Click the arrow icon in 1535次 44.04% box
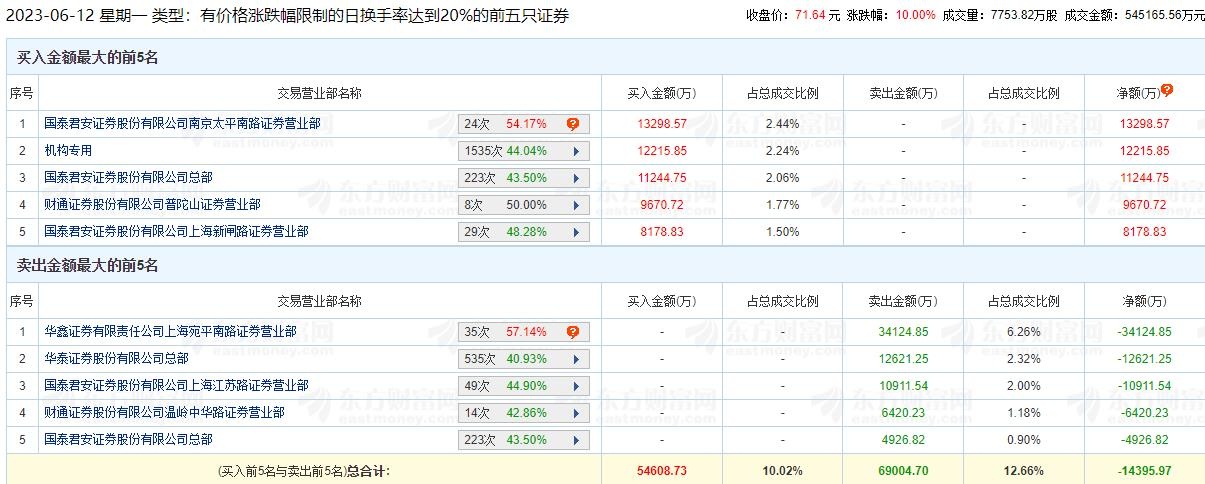Screen dimensions: 1205x484 [x=576, y=151]
